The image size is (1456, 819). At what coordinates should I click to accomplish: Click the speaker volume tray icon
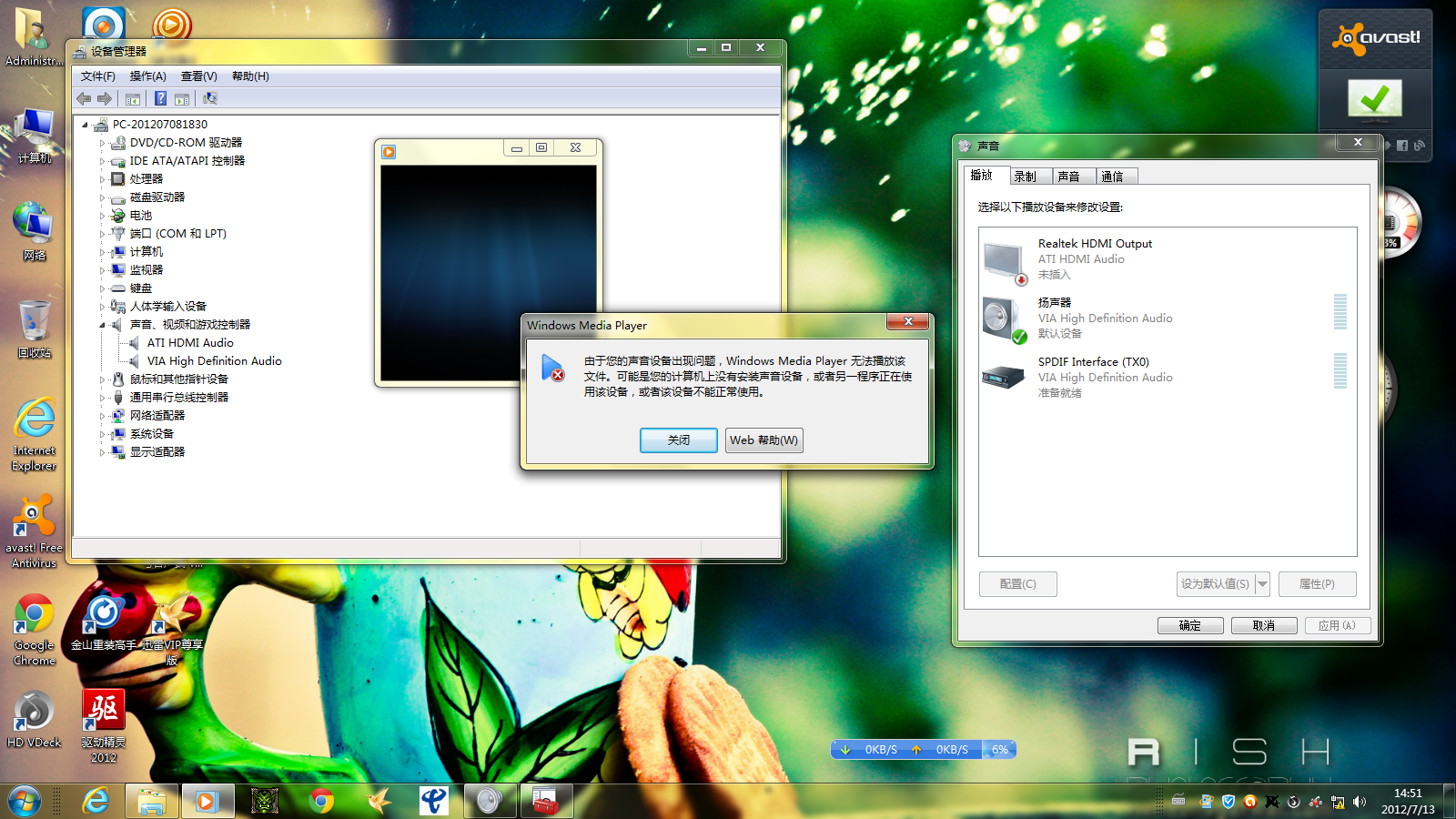(x=1360, y=802)
